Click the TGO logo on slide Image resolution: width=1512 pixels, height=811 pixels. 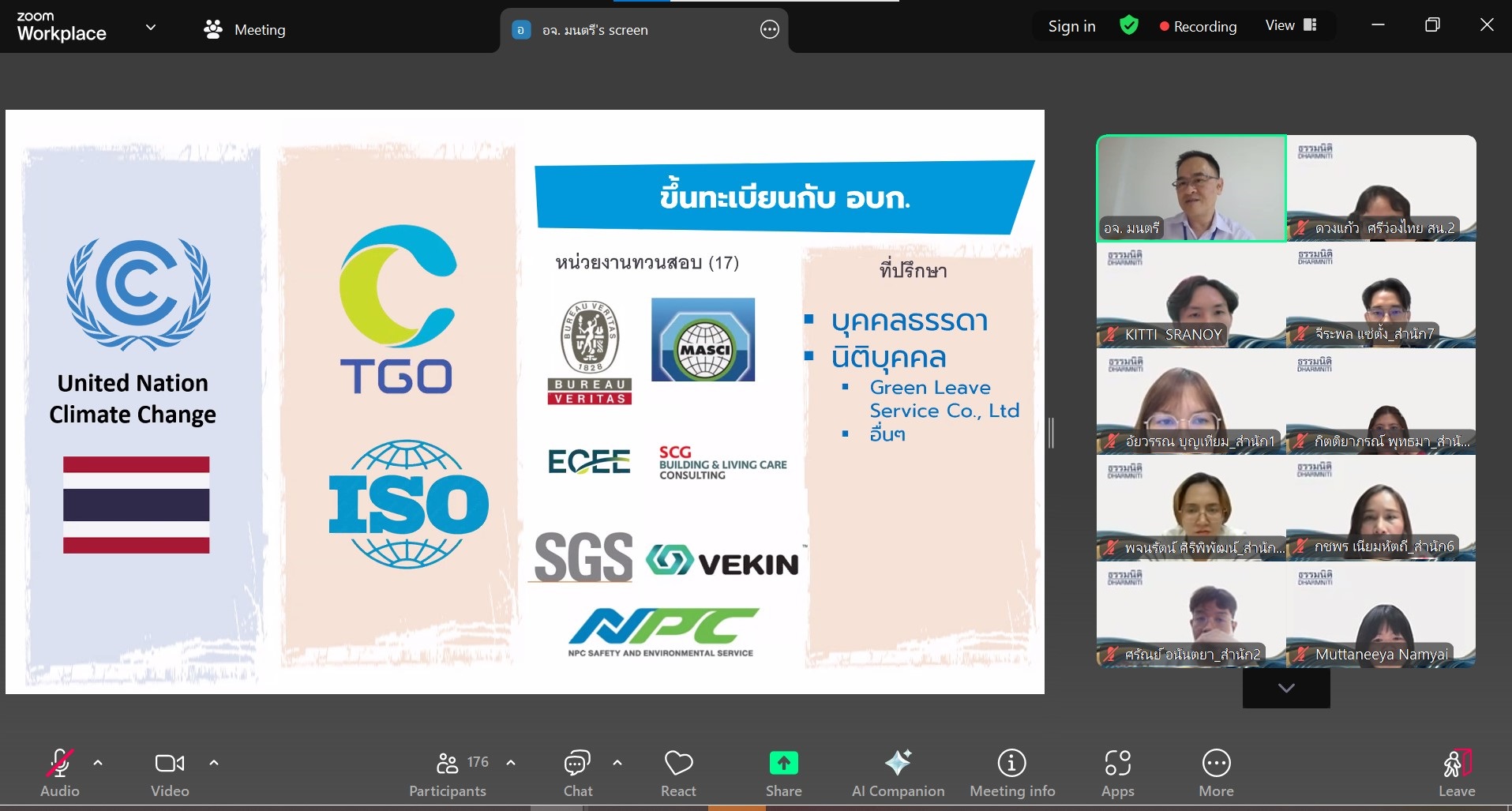click(397, 309)
